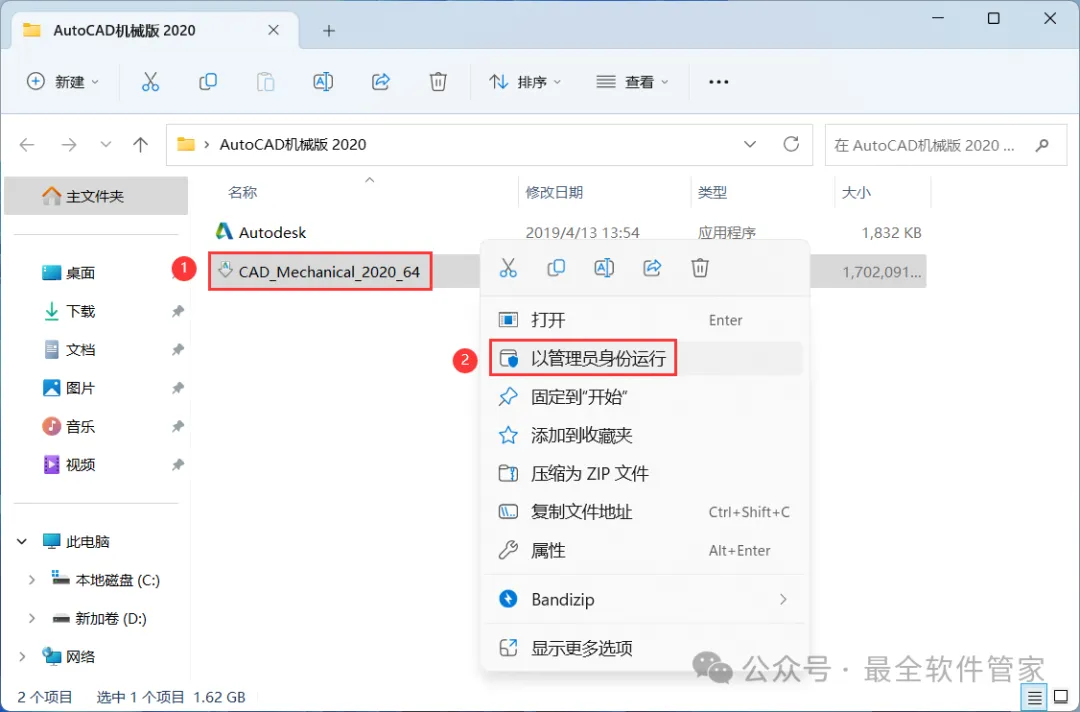The height and width of the screenshot is (712, 1080).
Task: Click the AutoCAD机械版 2020 address breadcrumb
Action: (293, 145)
